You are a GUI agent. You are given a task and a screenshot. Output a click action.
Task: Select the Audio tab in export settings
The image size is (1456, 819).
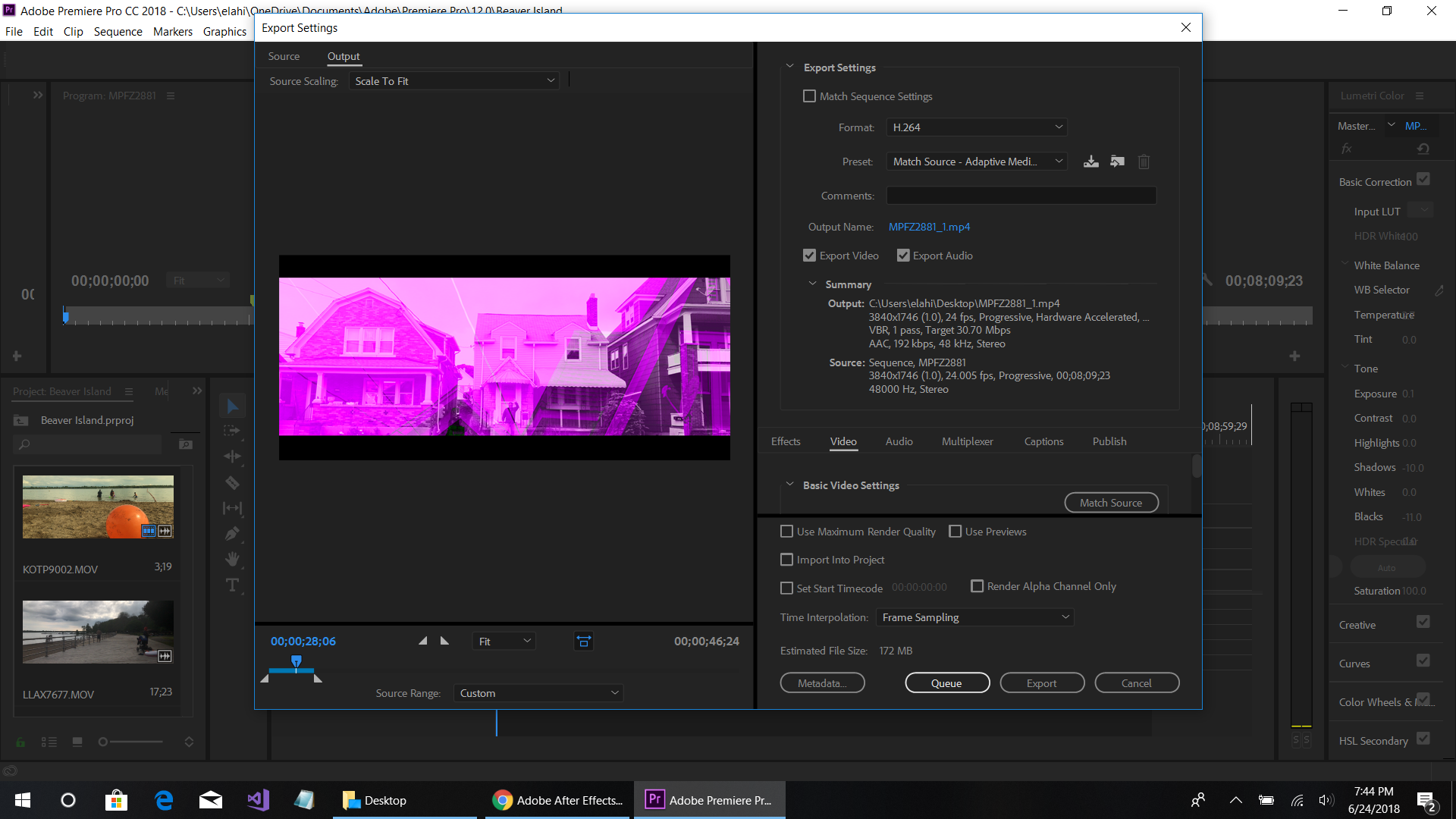[898, 441]
